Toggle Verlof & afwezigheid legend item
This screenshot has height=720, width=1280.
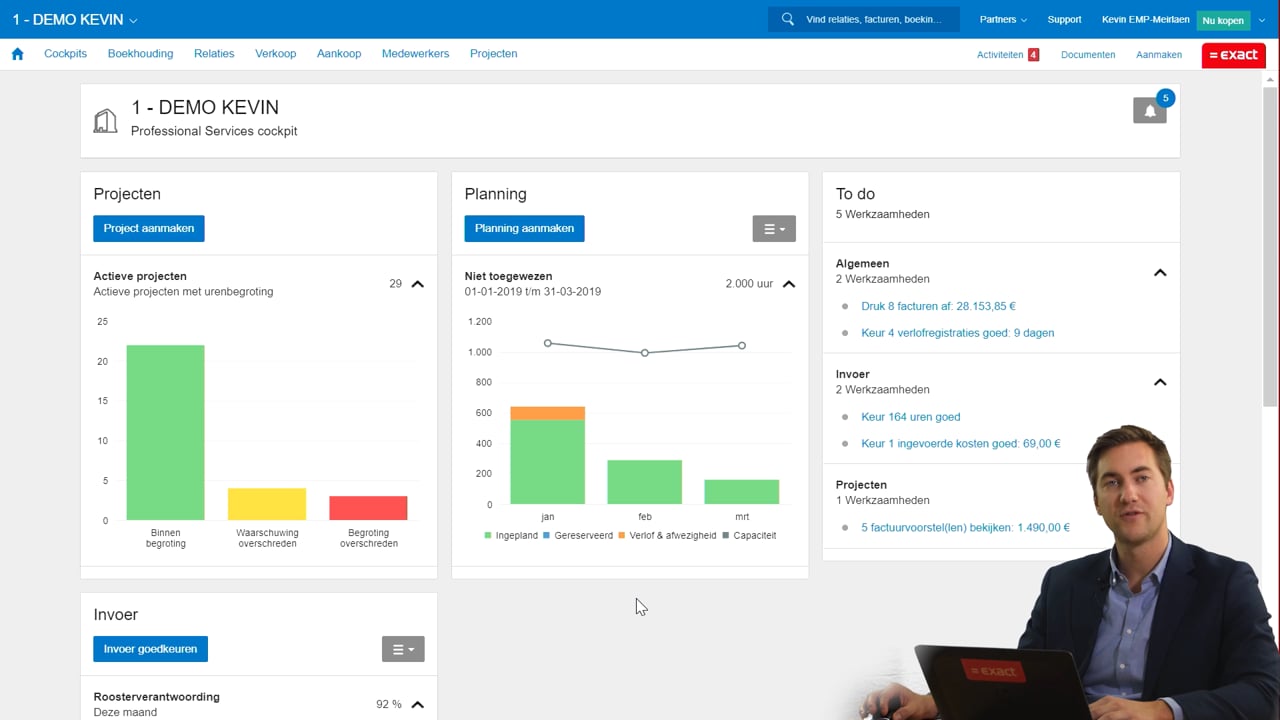tap(667, 536)
